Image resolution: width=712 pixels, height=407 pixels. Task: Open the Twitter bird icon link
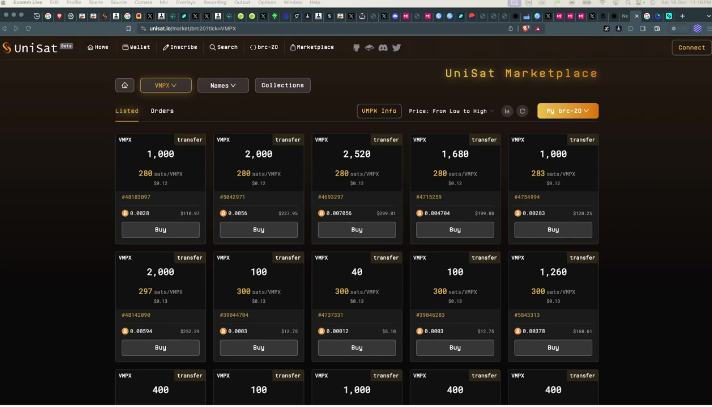396,48
